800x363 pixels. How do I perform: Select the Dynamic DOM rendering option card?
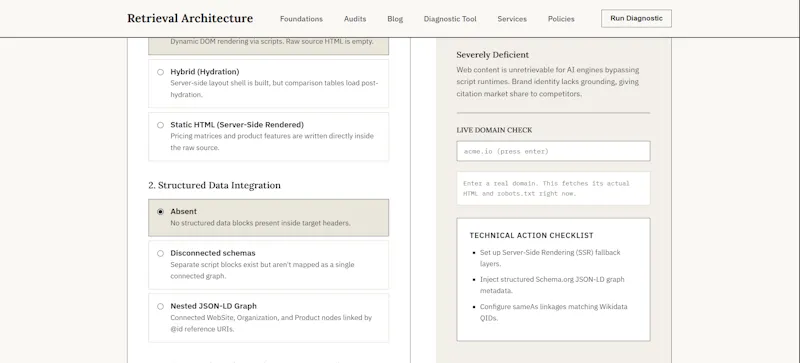(x=268, y=45)
